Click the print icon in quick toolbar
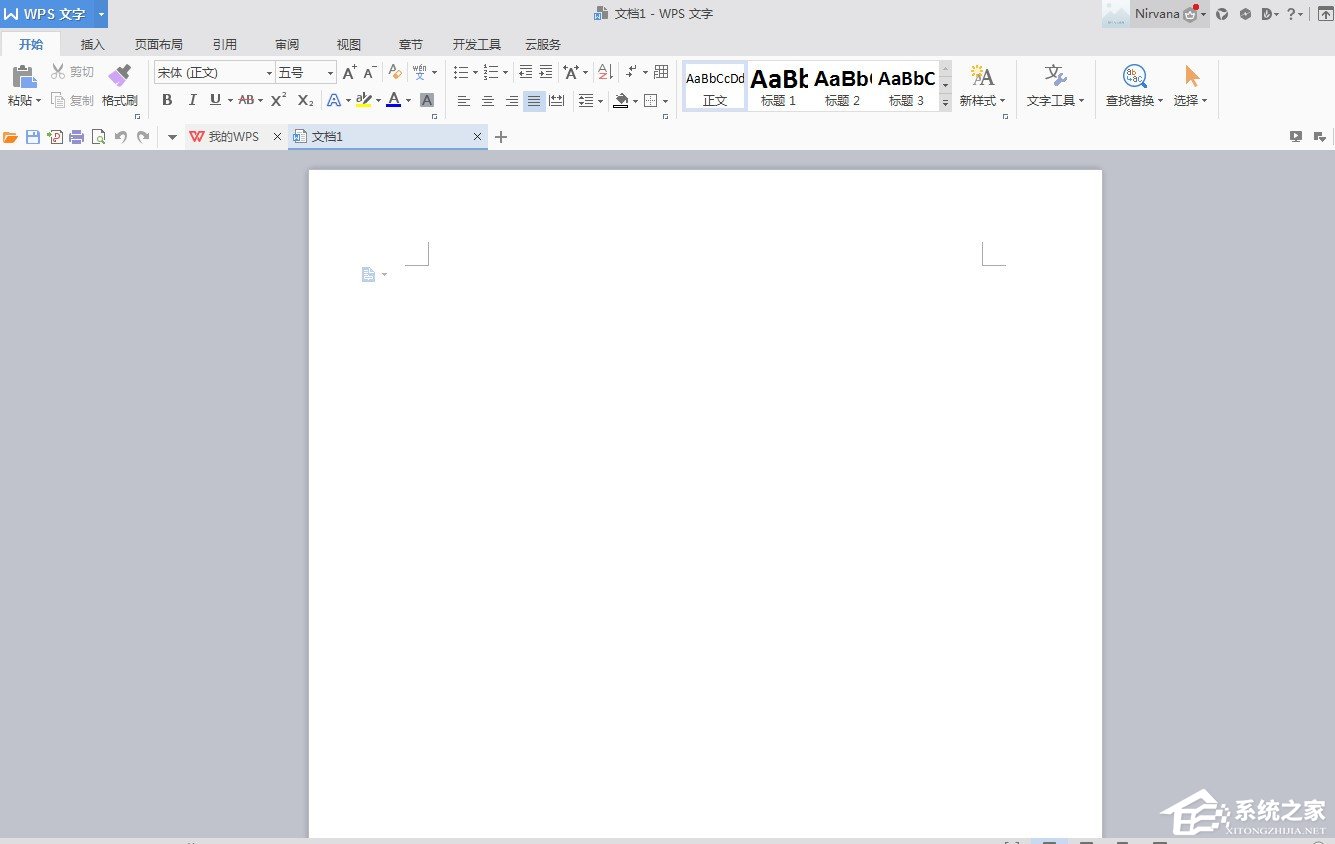The height and width of the screenshot is (844, 1335). [x=77, y=137]
